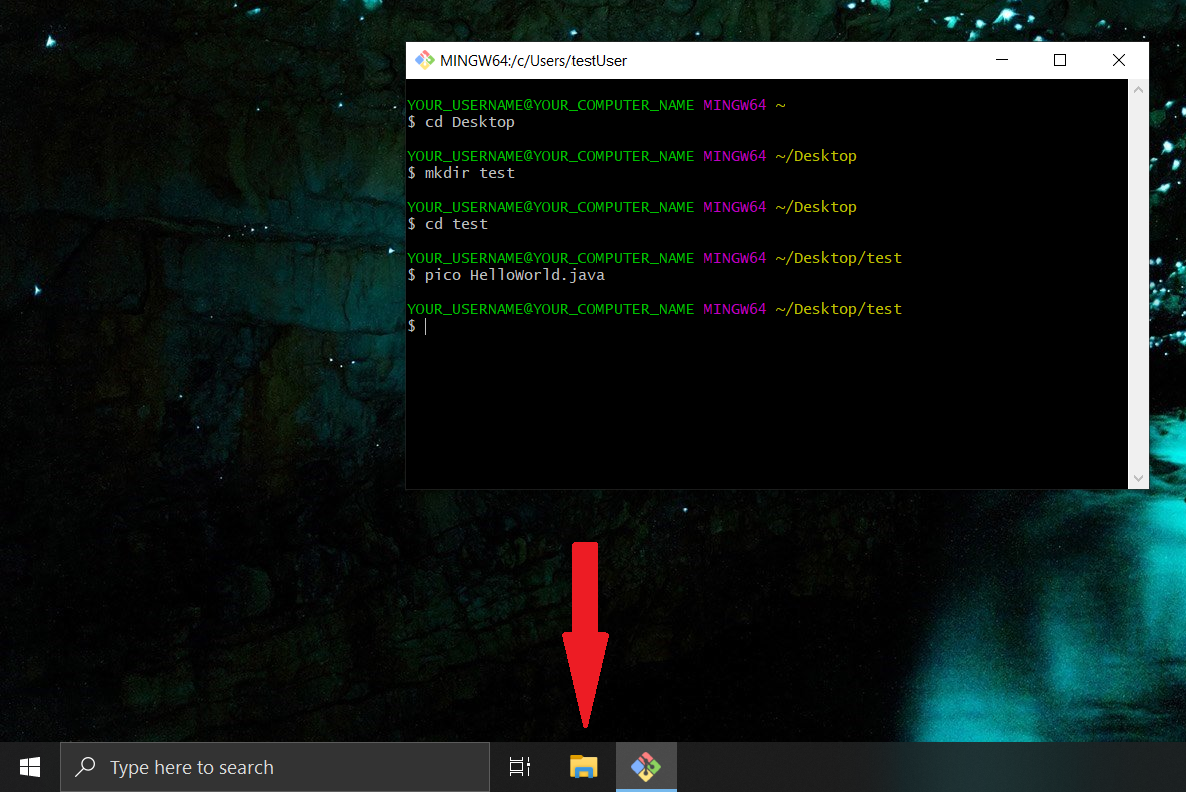This screenshot has width=1186, height=792.
Task: Click the Git Bash taskbar icon
Action: tap(646, 767)
